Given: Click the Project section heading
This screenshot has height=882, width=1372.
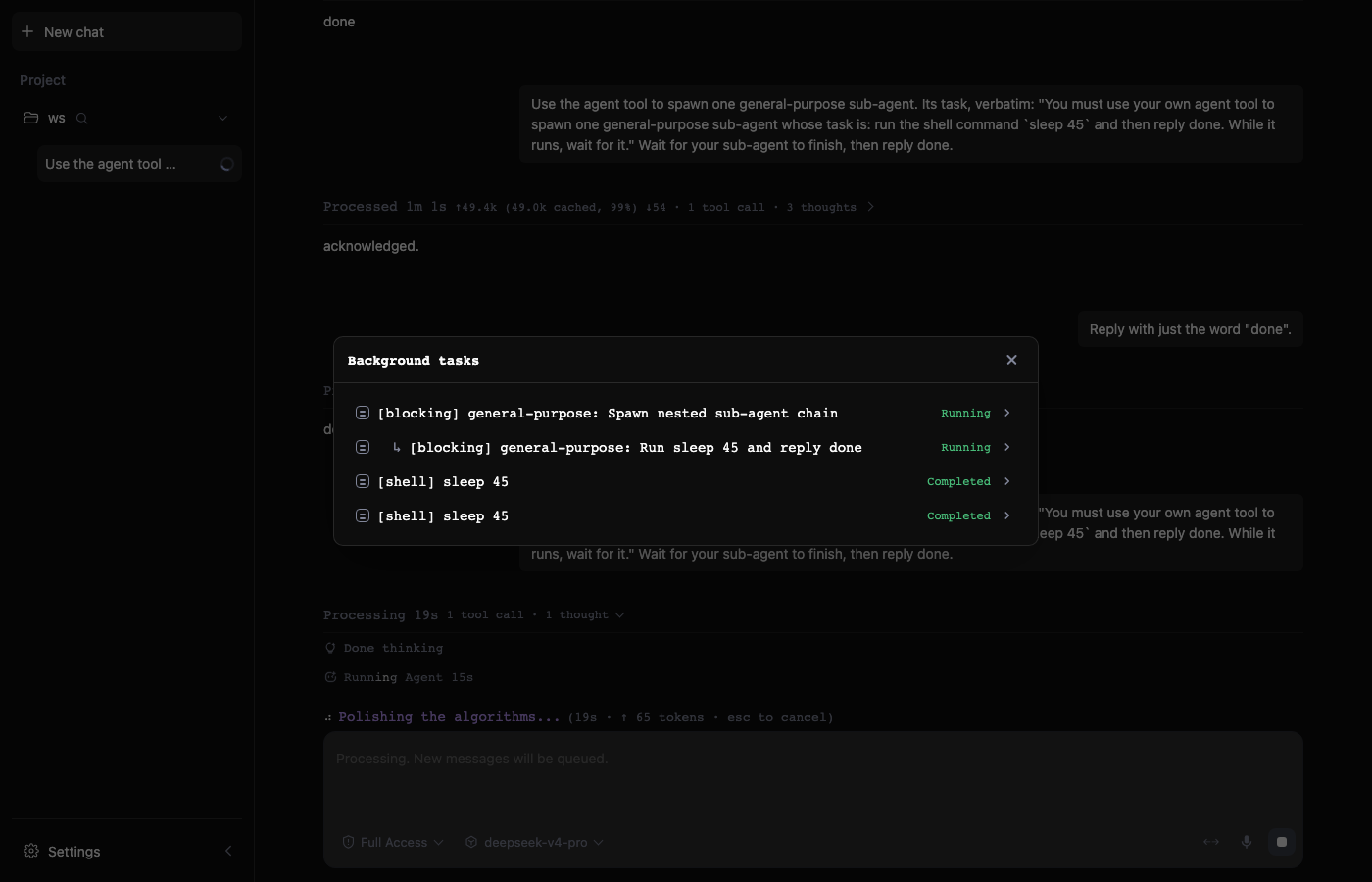Looking at the screenshot, I should click(43, 80).
